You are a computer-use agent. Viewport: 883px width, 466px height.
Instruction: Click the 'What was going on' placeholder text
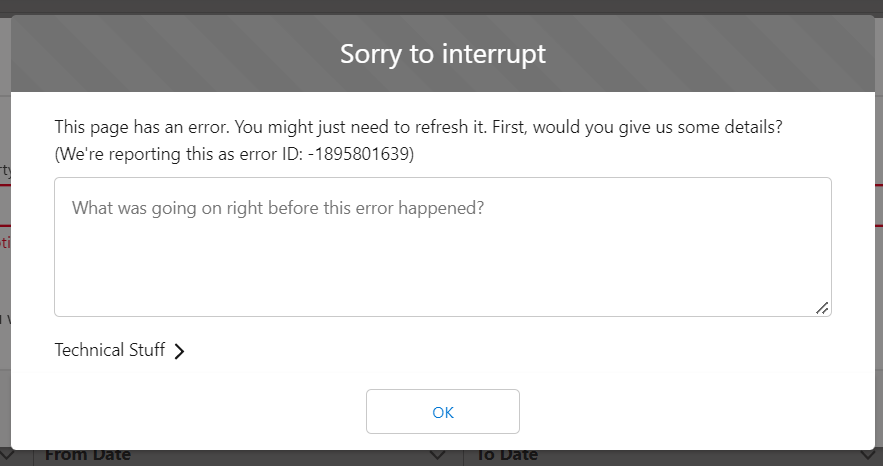click(278, 208)
